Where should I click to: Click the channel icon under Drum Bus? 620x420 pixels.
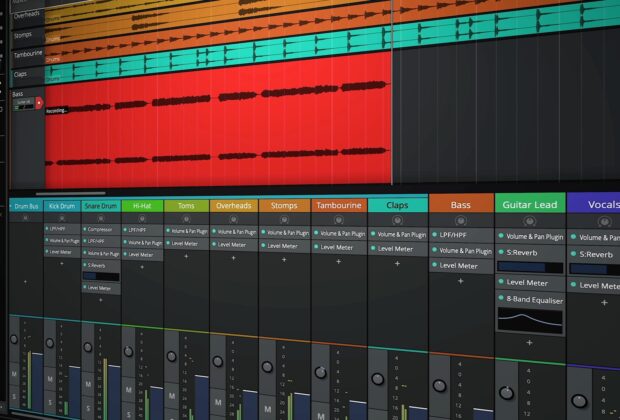(26, 218)
